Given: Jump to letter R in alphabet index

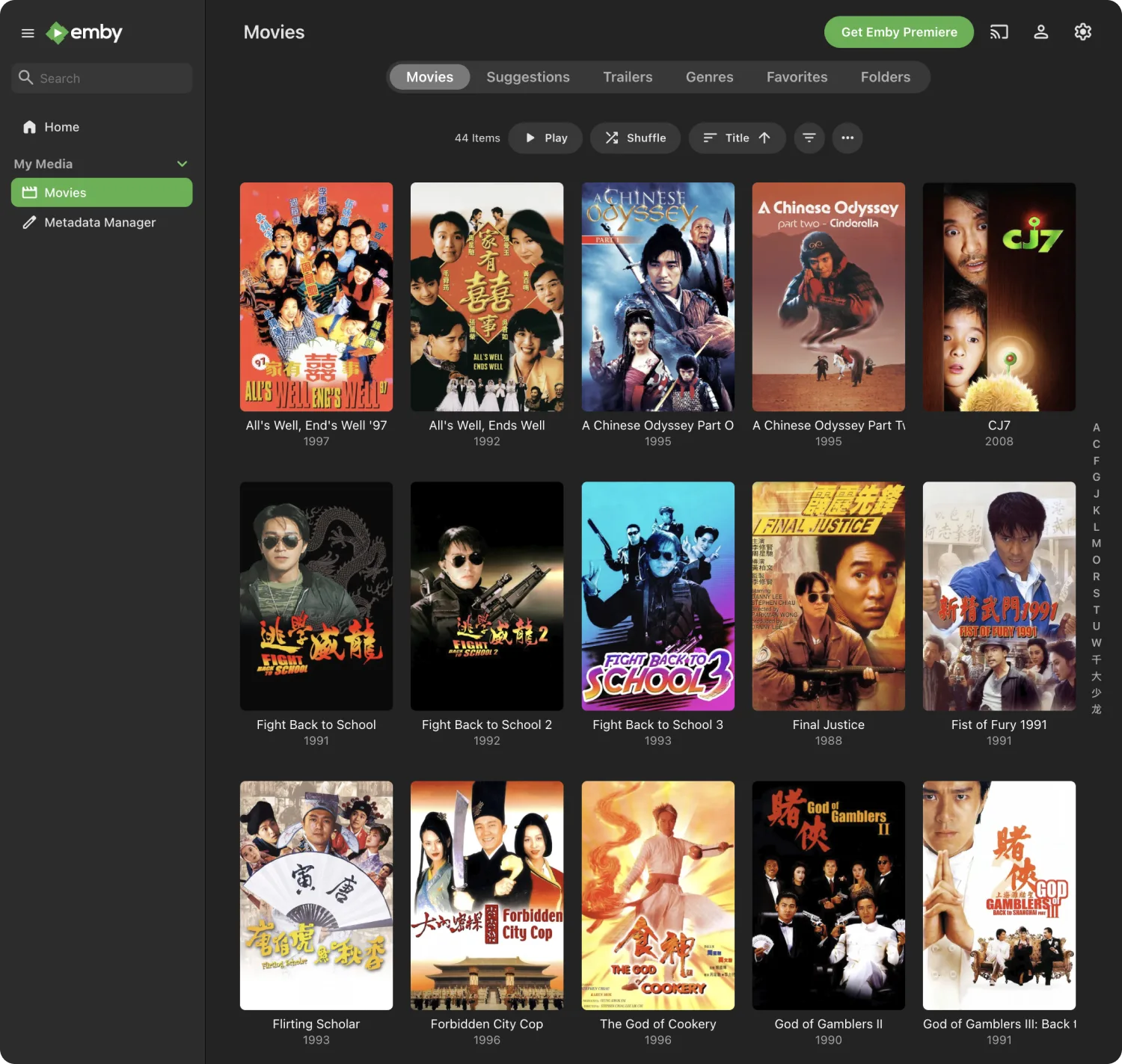Looking at the screenshot, I should 1097,576.
